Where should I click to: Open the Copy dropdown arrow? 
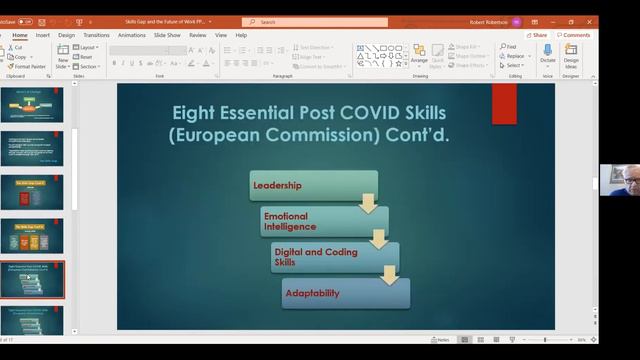32,57
